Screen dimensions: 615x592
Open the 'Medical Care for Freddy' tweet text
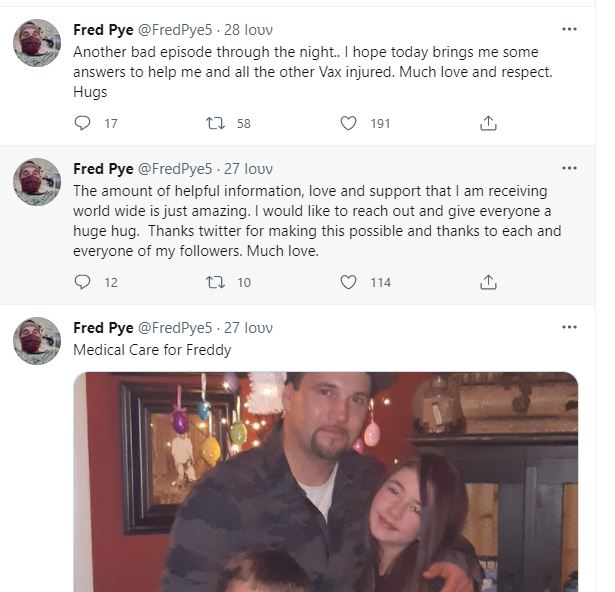pyautogui.click(x=152, y=350)
